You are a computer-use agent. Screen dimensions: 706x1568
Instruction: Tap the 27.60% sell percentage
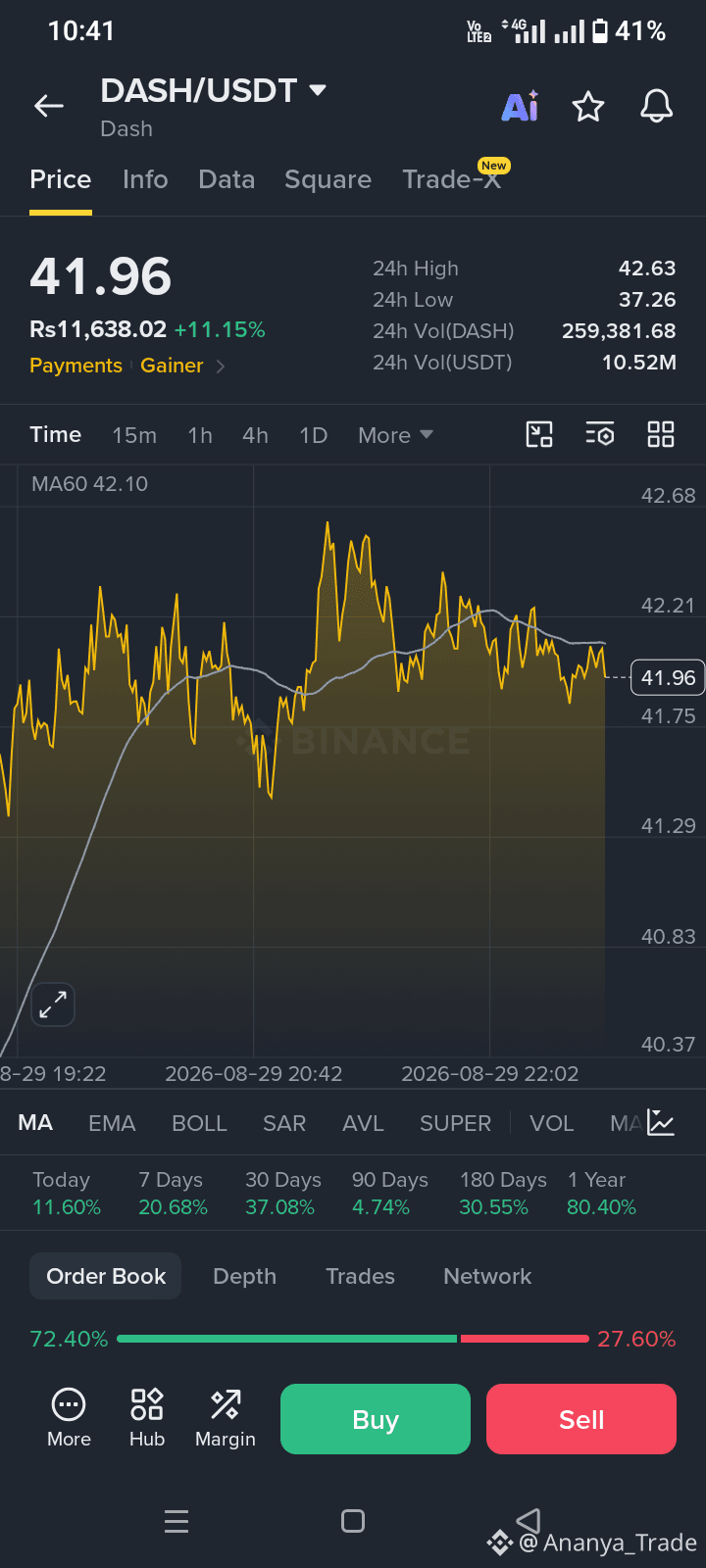pos(636,1339)
